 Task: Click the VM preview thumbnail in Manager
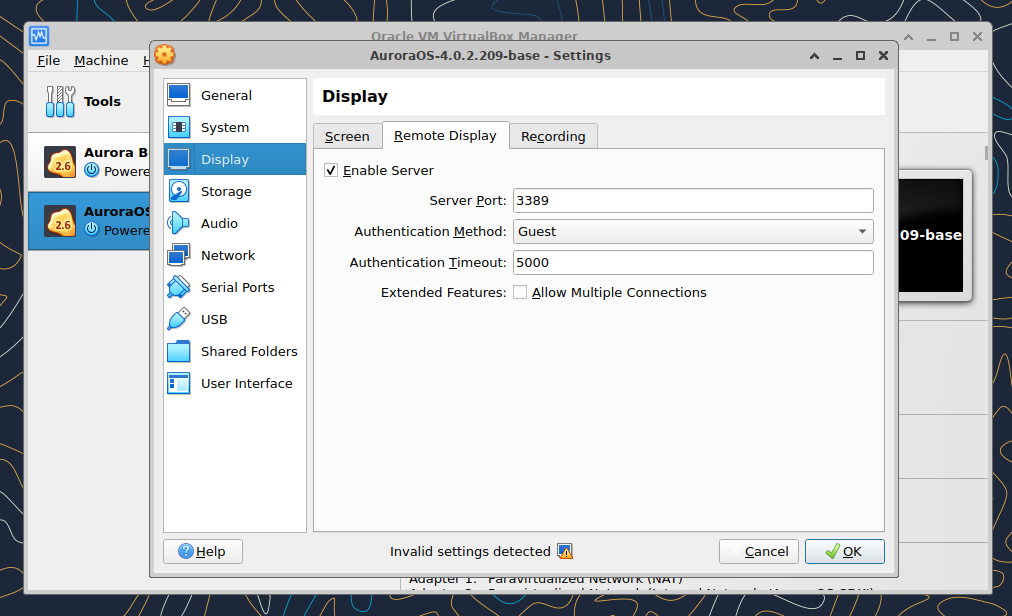[931, 235]
